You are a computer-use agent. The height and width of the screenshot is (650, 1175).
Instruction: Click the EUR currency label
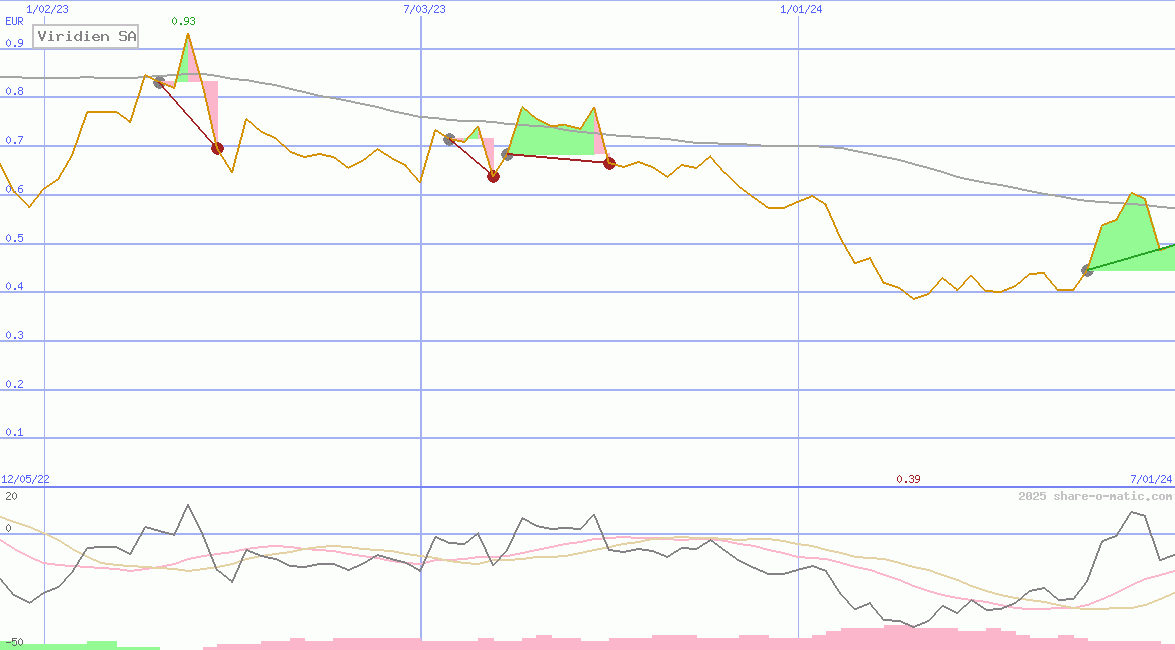pos(14,21)
